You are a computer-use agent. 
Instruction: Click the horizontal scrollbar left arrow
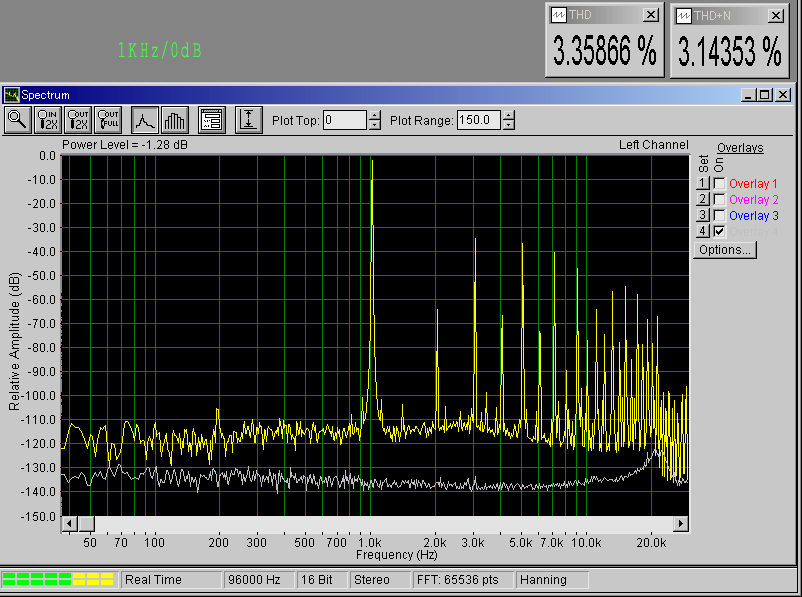(69, 523)
